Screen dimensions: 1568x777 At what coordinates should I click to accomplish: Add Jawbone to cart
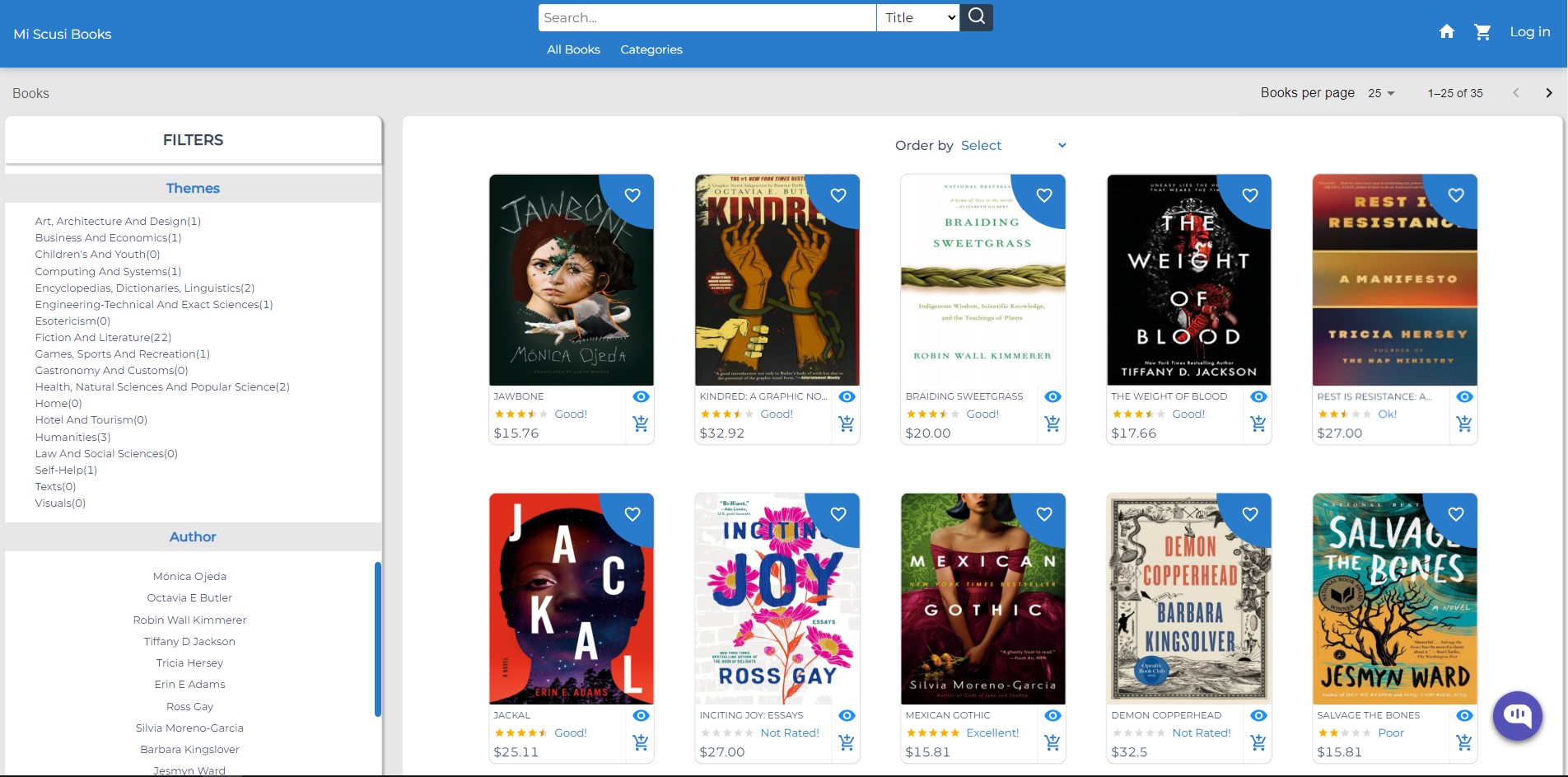coord(641,424)
